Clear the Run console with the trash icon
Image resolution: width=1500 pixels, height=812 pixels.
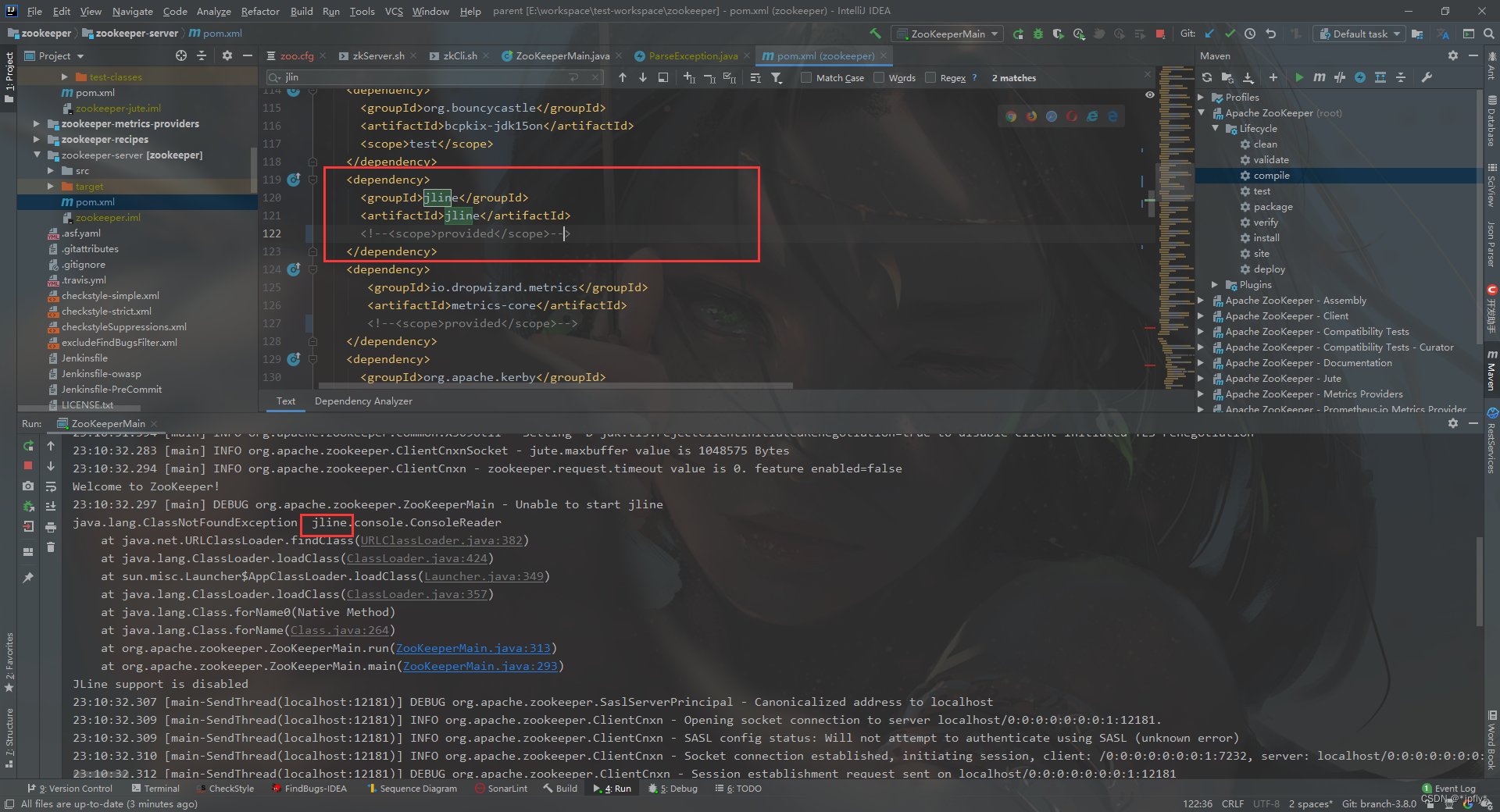(51, 547)
